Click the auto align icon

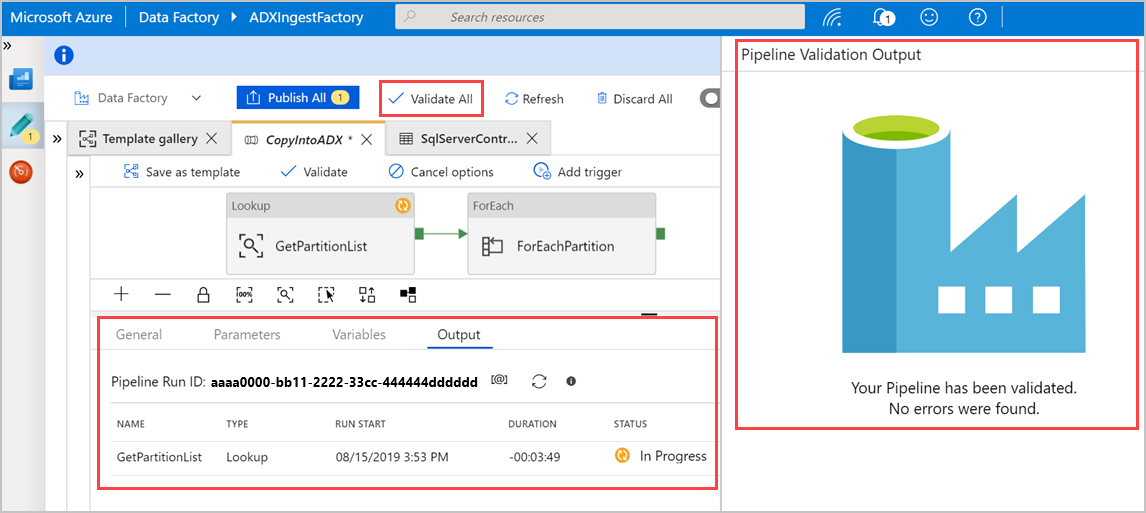tap(367, 294)
